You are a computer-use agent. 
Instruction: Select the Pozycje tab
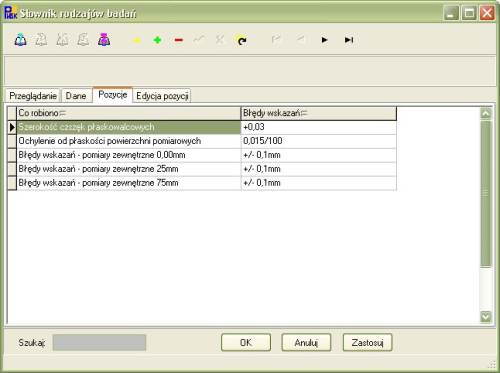(x=113, y=95)
